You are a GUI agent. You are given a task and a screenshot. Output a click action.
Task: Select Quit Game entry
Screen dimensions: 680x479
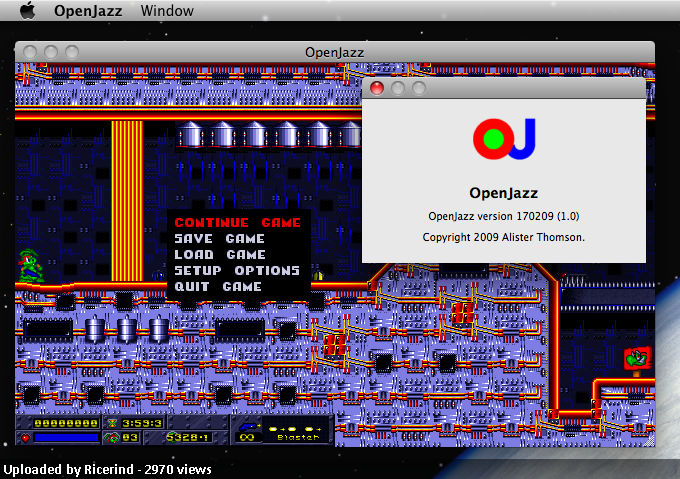tap(218, 287)
